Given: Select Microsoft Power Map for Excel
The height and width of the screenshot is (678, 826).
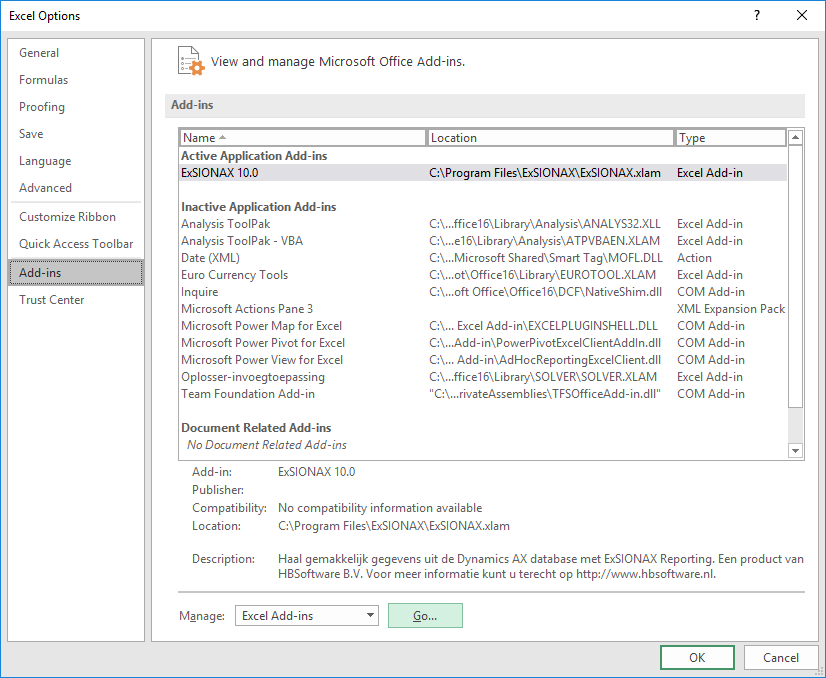Looking at the screenshot, I should 483,326.
